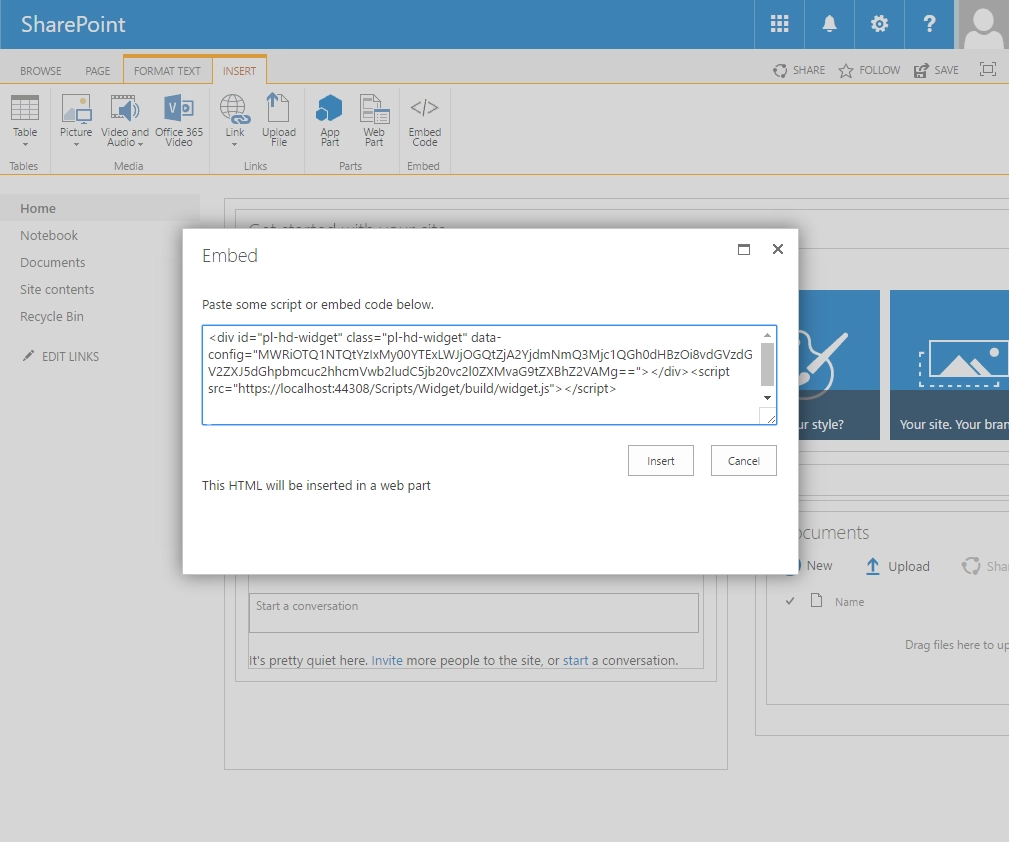The width and height of the screenshot is (1009, 842).
Task: Click Start a conversation input box
Action: pos(474,612)
